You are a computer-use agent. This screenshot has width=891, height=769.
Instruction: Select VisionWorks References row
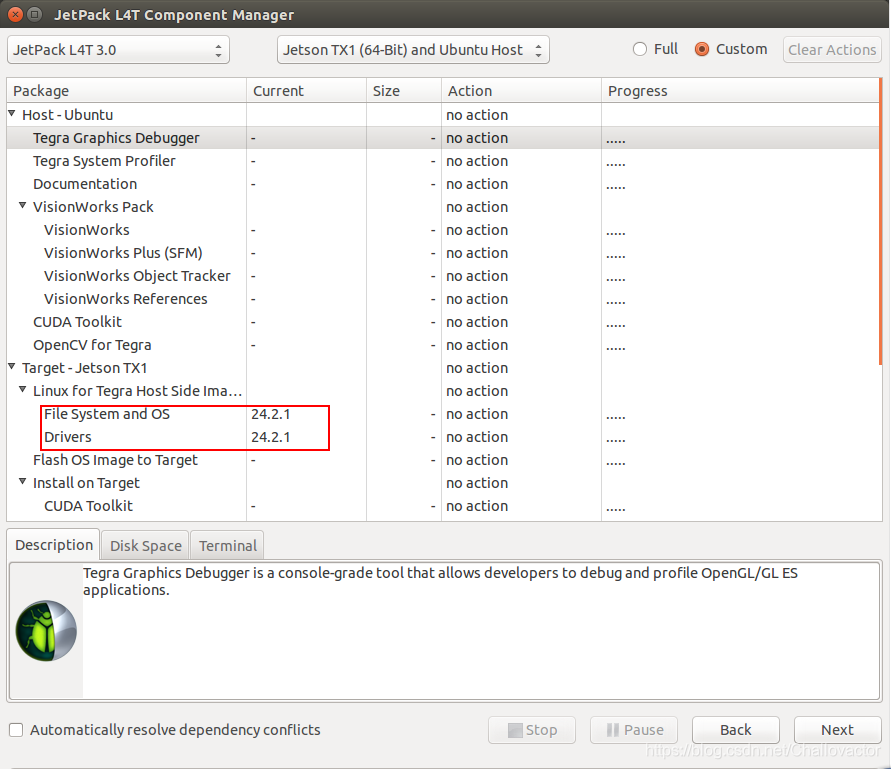click(443, 299)
